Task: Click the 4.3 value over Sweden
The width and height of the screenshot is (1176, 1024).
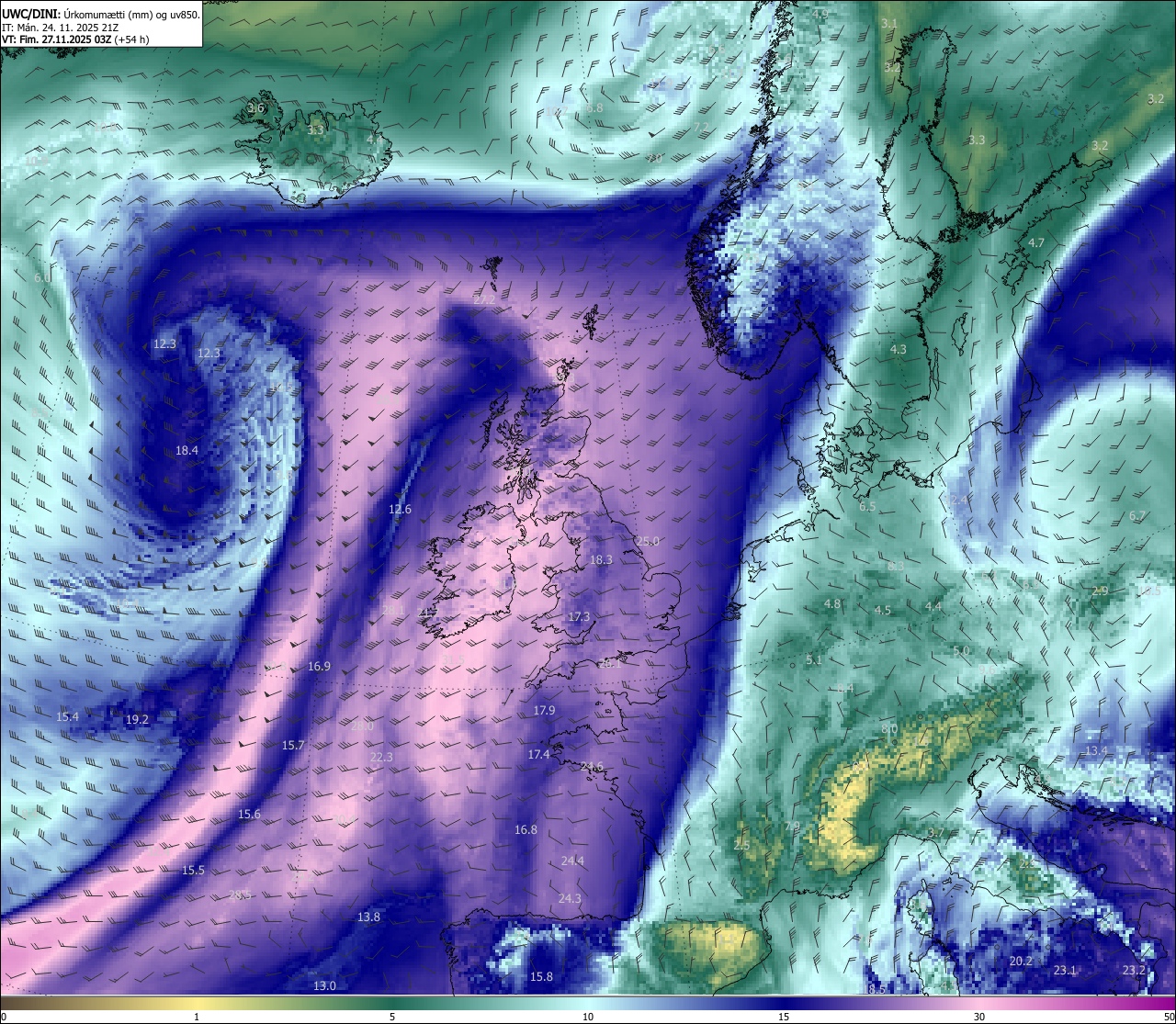Action: coord(899,349)
